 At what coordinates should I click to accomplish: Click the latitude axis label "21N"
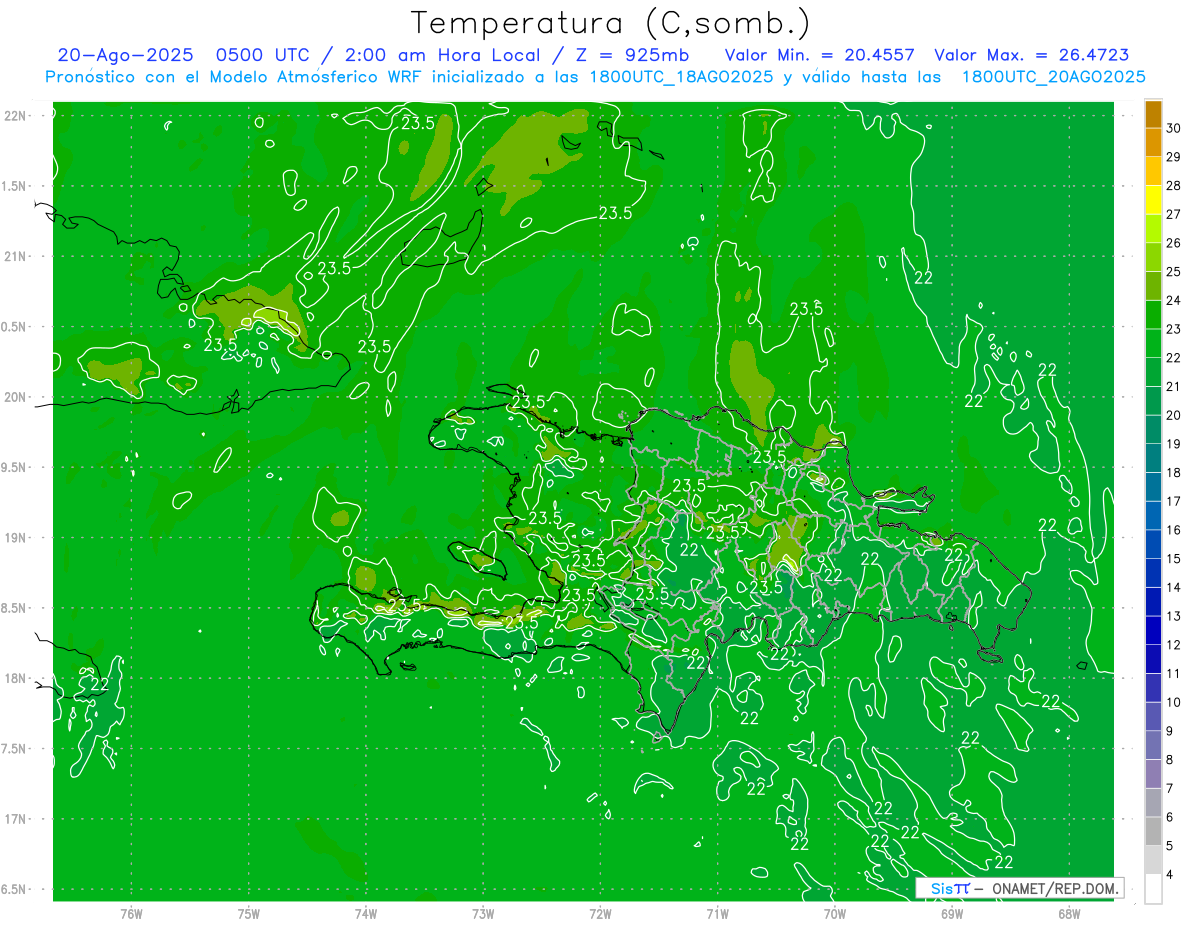pyautogui.click(x=15, y=256)
